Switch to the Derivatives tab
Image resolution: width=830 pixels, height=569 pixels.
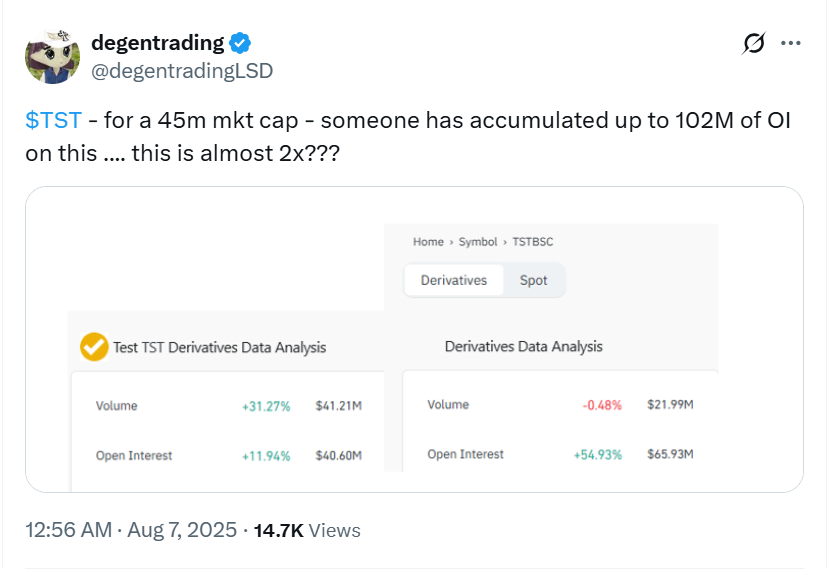click(453, 280)
